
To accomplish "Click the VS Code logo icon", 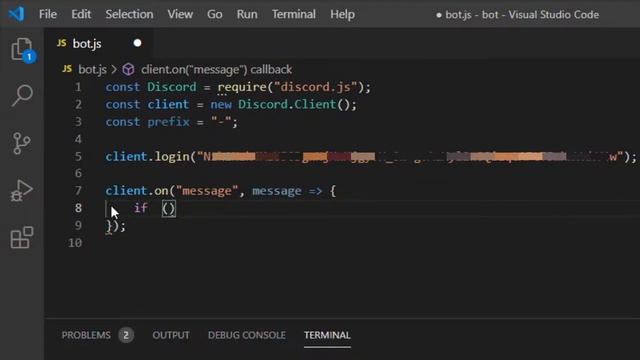I will (x=16, y=14).
